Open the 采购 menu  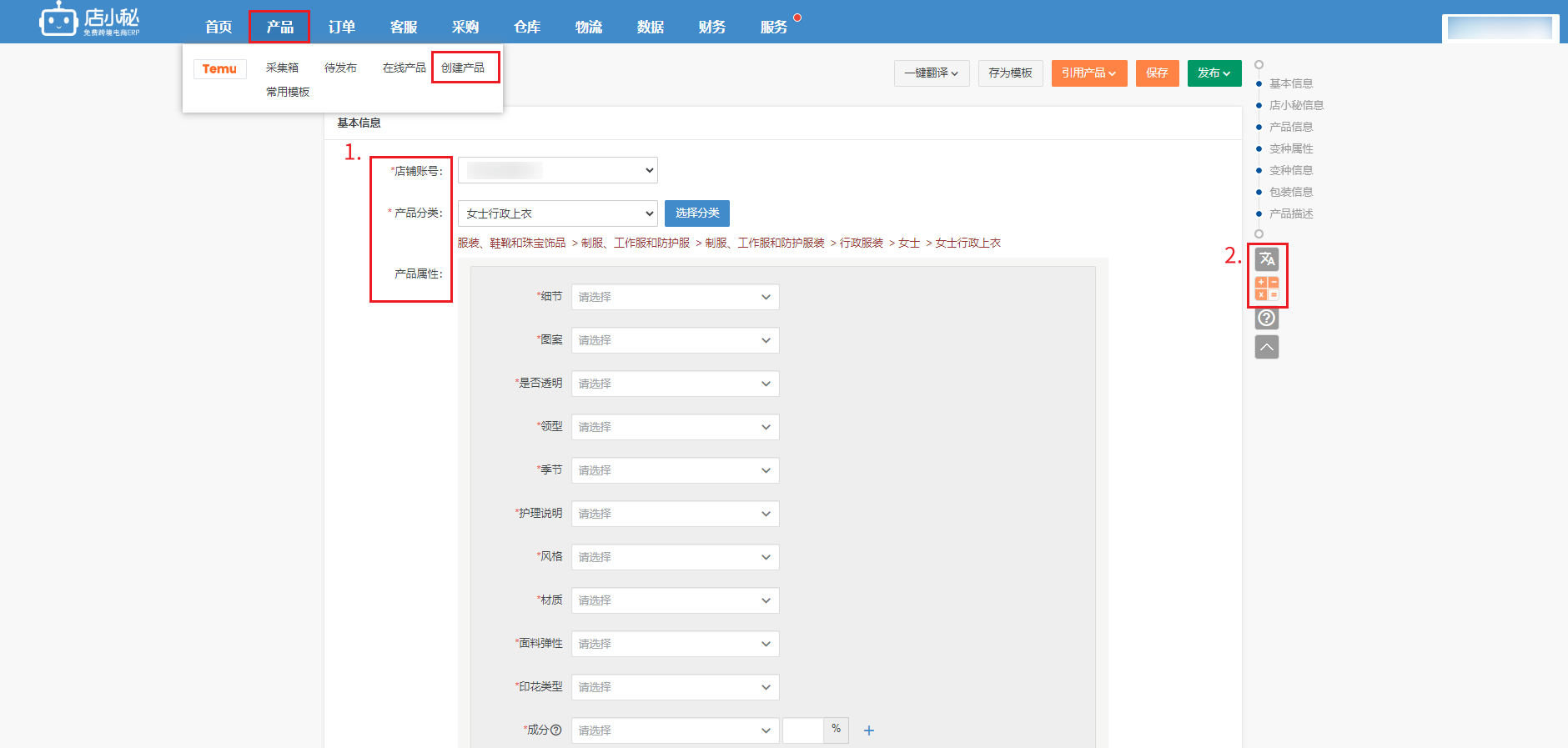(465, 27)
